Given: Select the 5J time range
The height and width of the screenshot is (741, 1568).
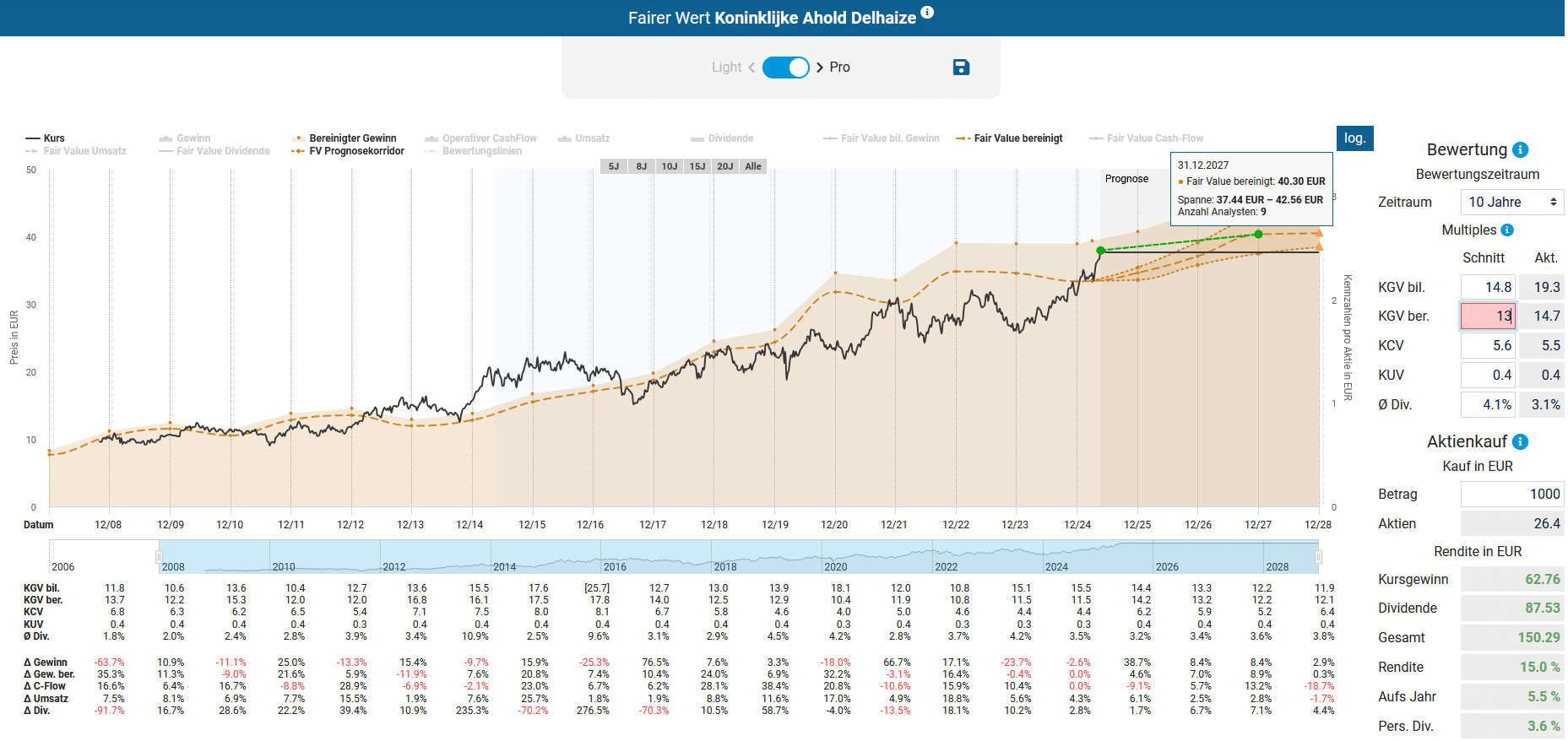Looking at the screenshot, I should 614,166.
